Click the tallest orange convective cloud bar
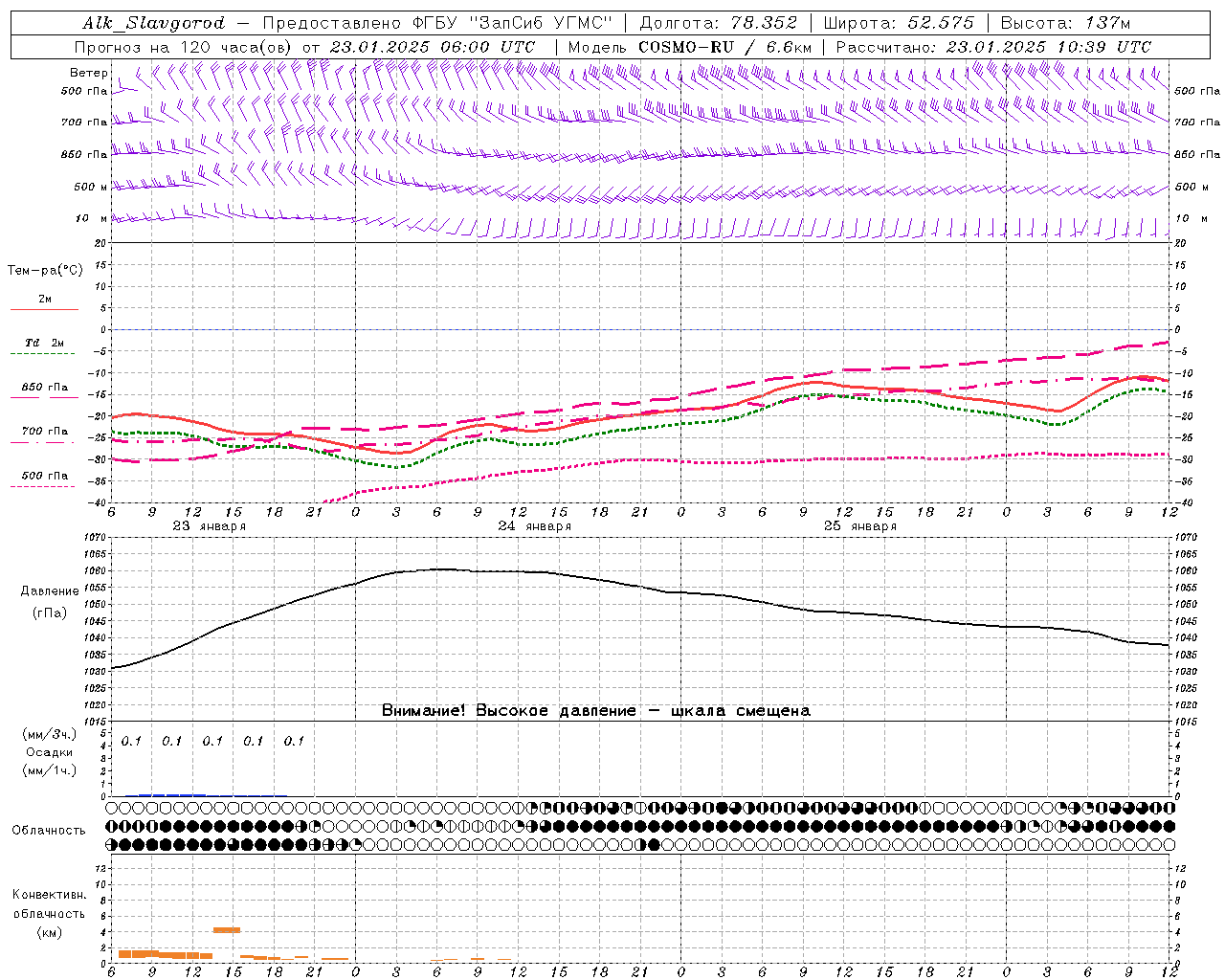1225x980 pixels. coord(227,929)
